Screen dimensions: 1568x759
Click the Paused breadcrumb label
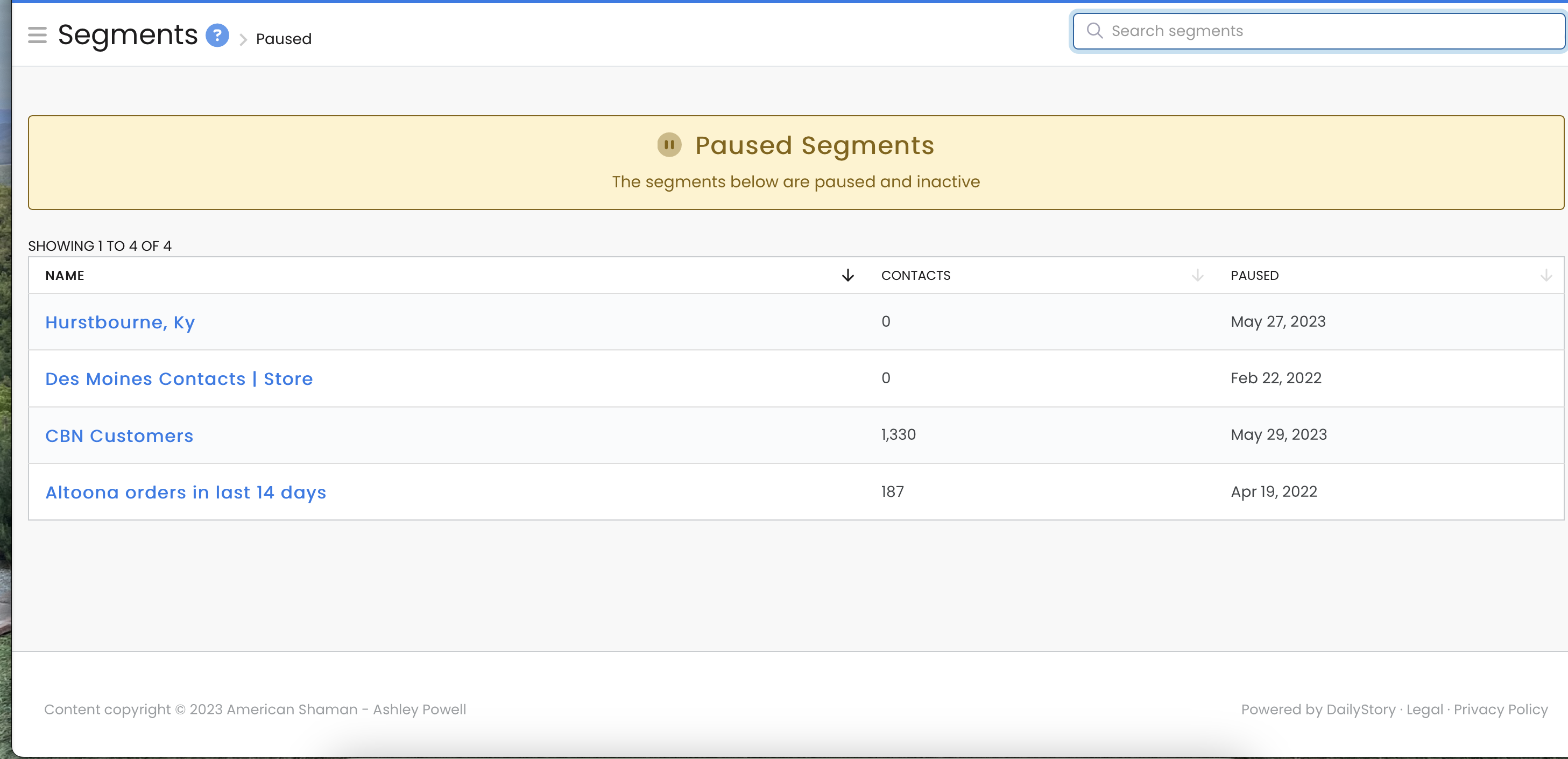point(284,39)
